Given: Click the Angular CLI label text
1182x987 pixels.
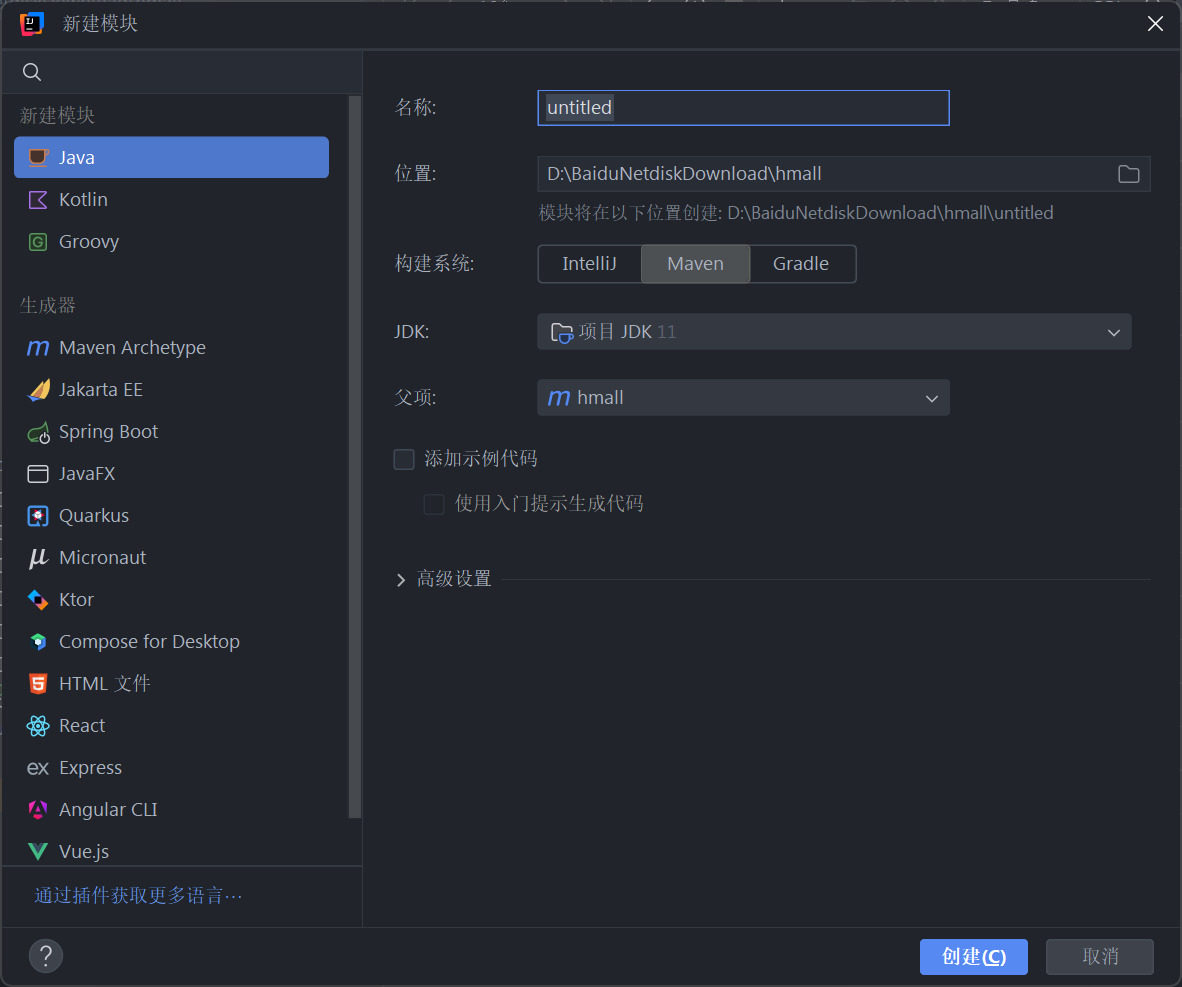Looking at the screenshot, I should pyautogui.click(x=109, y=810).
